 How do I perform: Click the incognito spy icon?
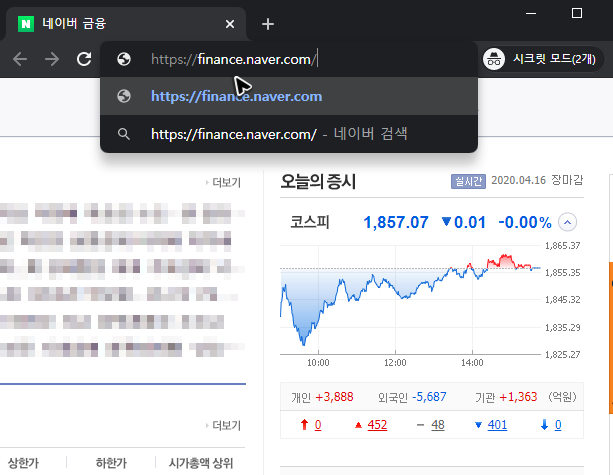[494, 59]
